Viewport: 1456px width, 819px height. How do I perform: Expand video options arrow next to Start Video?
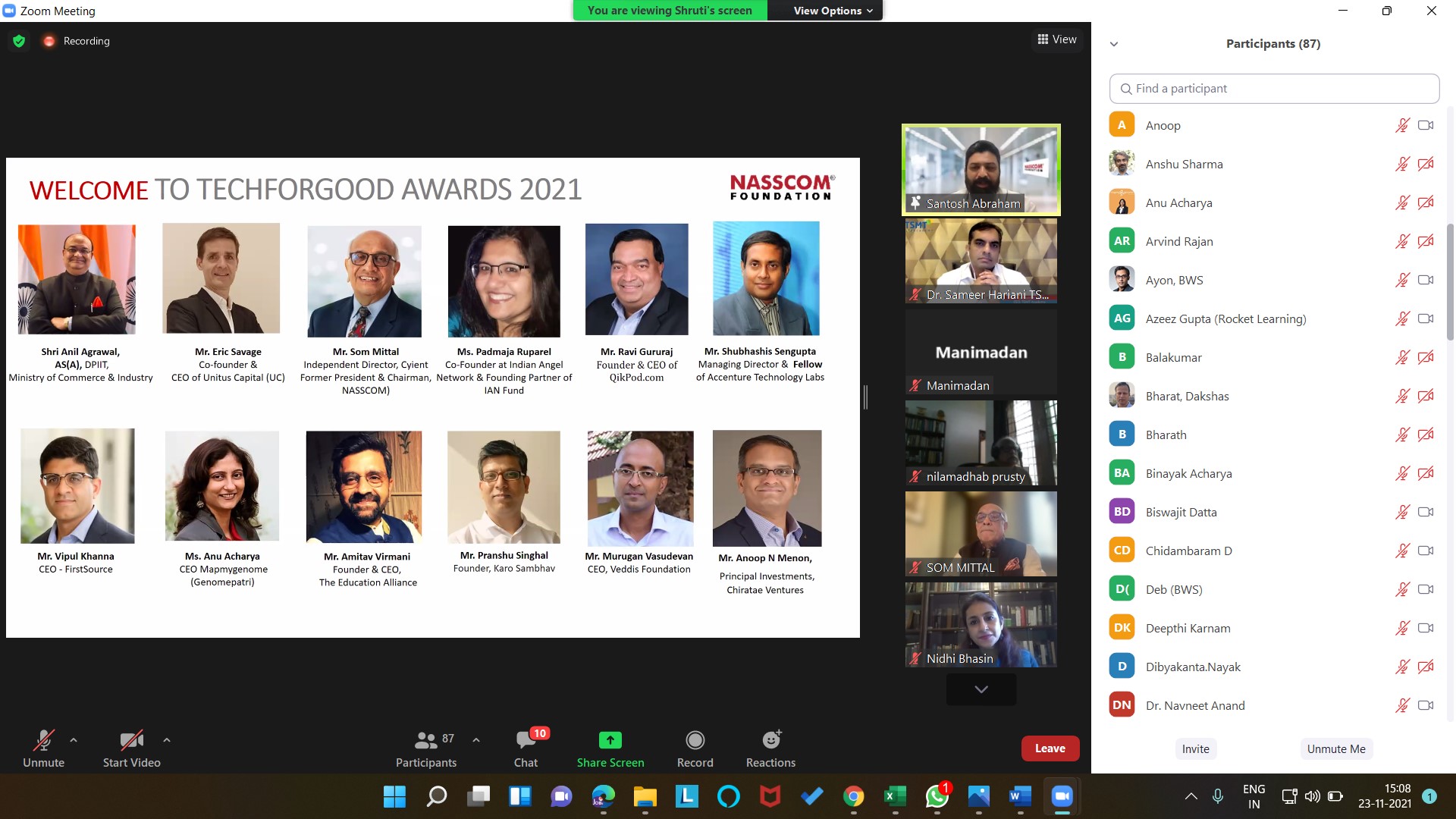167,740
